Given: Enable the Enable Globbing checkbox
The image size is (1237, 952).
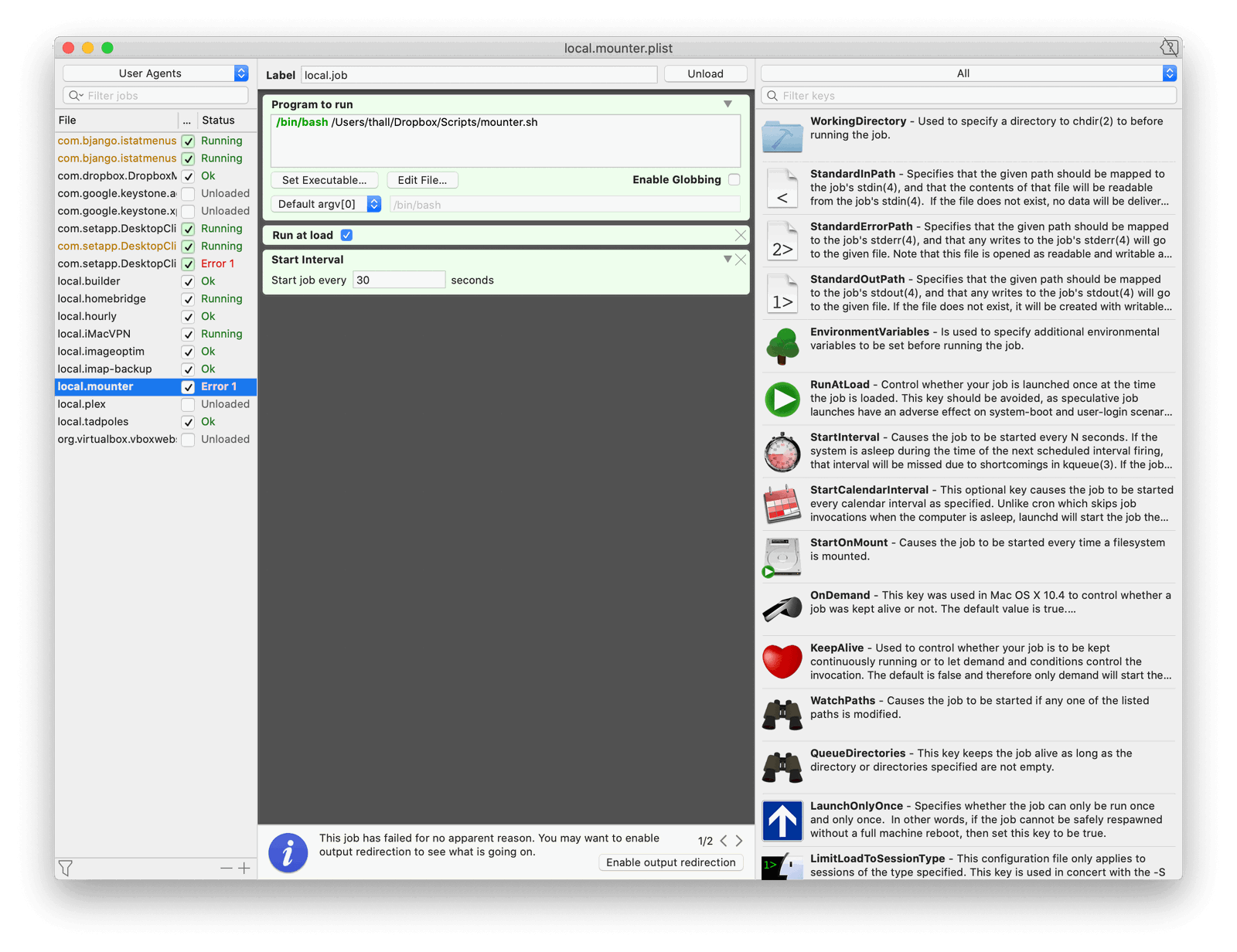Looking at the screenshot, I should tap(734, 180).
